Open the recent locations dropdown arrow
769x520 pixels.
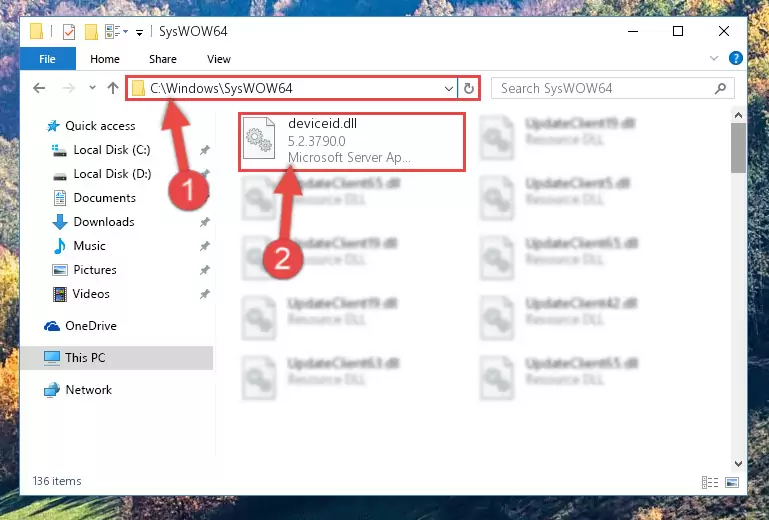click(92, 88)
